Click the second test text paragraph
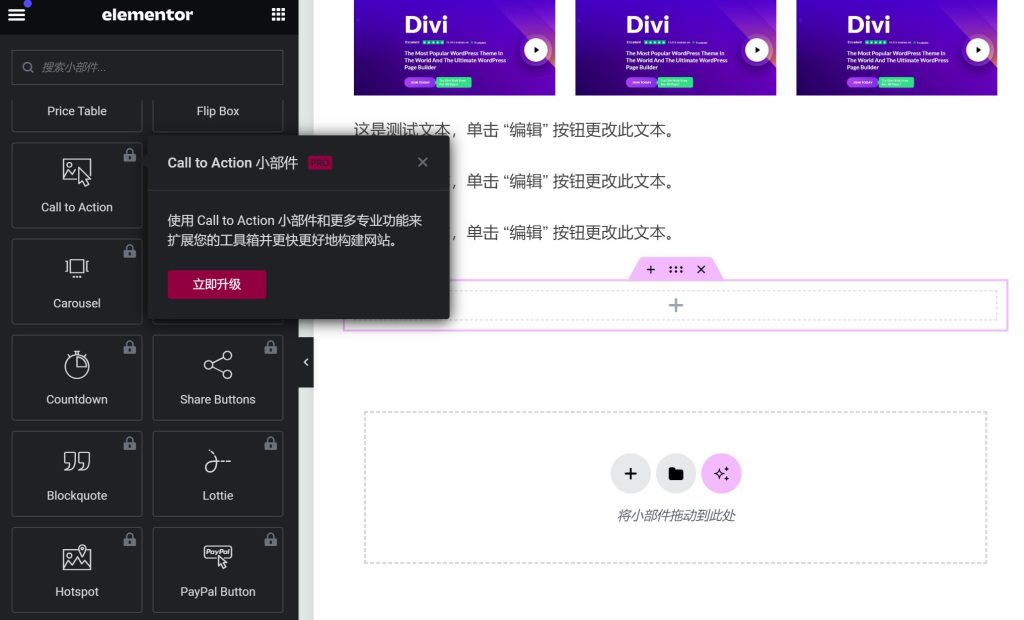Viewport: 1024px width, 620px height. (x=562, y=181)
